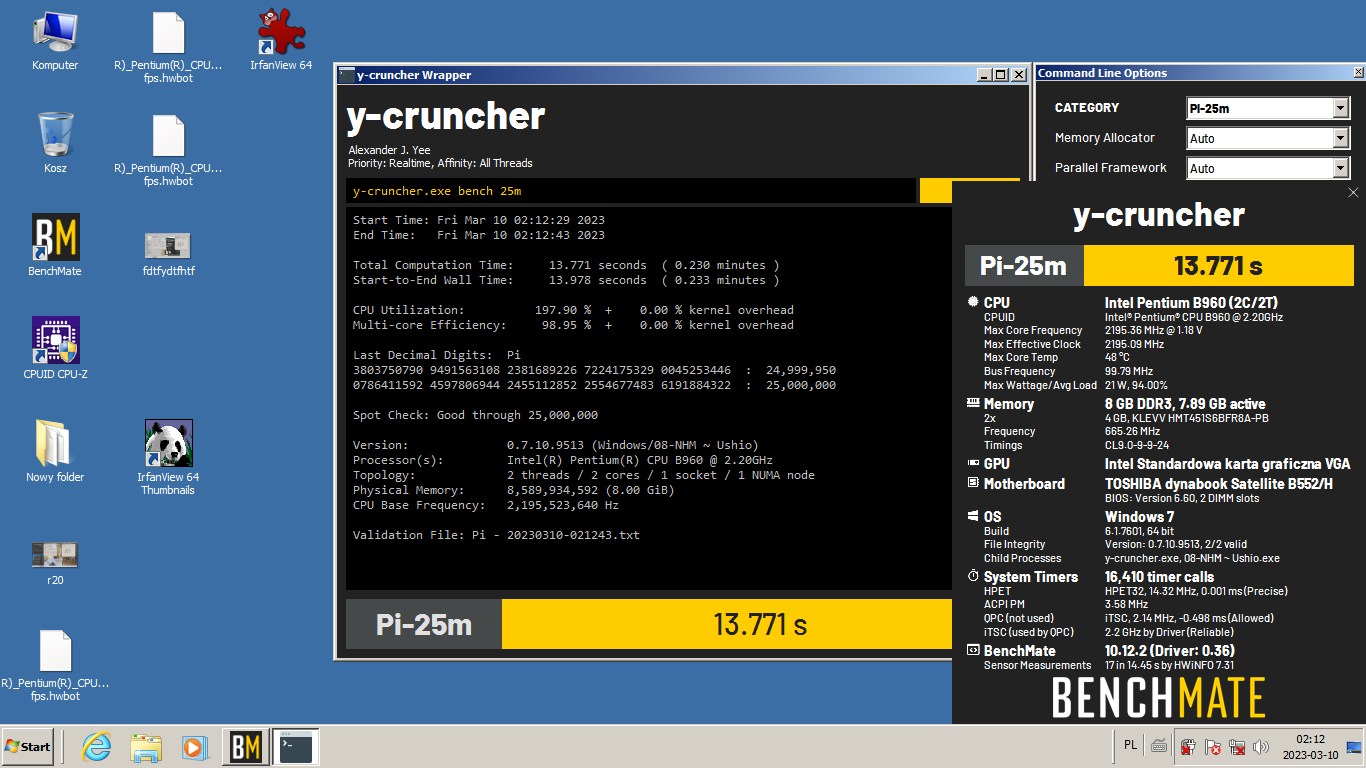Launch the CPUID CPU-Z shortcut
The width and height of the screenshot is (1366, 768).
point(55,348)
